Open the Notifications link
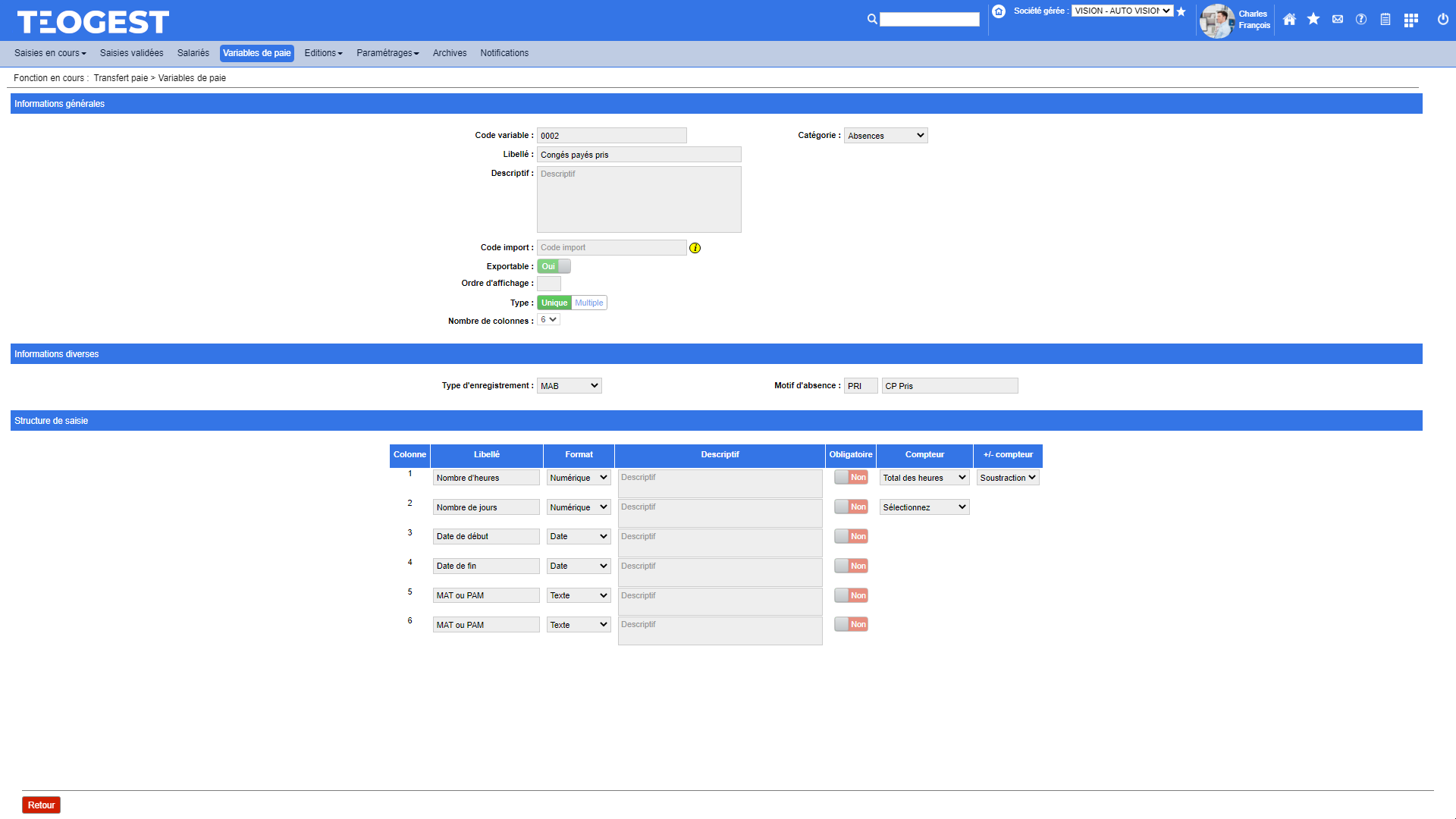Image resolution: width=1456 pixels, height=819 pixels. [504, 53]
